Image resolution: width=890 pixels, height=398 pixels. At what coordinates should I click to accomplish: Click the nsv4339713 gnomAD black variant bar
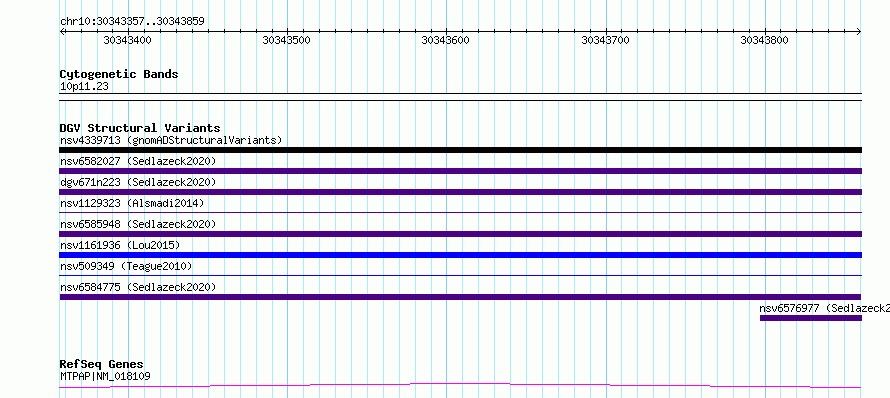coord(460,150)
